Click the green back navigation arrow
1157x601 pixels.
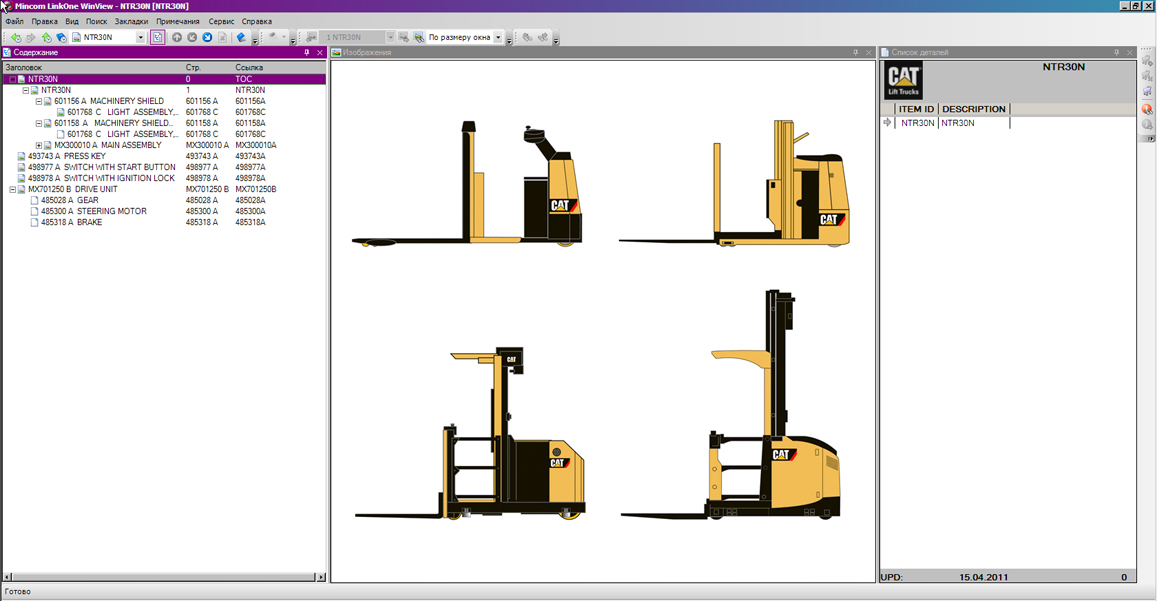15,38
